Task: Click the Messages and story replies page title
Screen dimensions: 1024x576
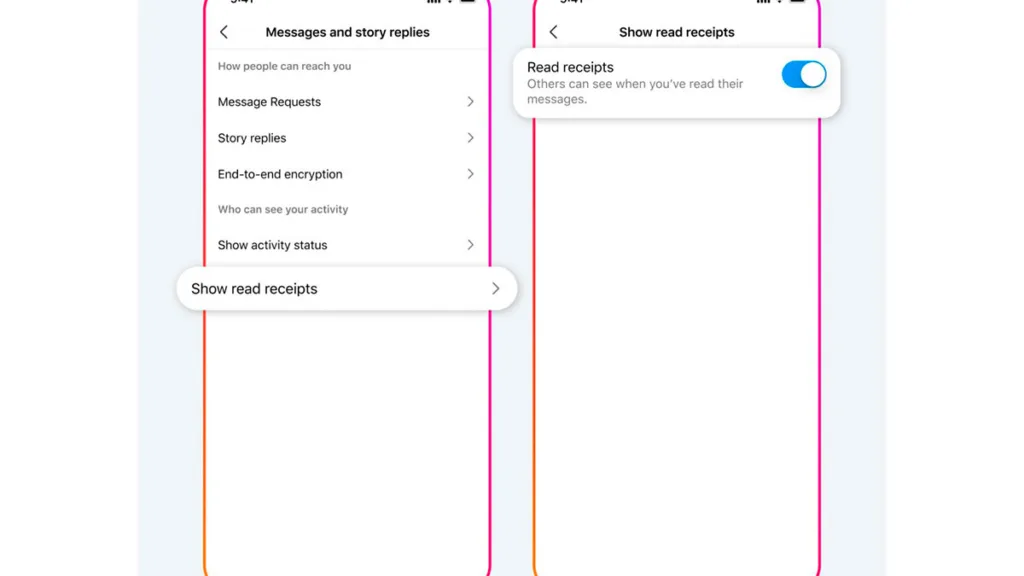Action: pos(347,32)
